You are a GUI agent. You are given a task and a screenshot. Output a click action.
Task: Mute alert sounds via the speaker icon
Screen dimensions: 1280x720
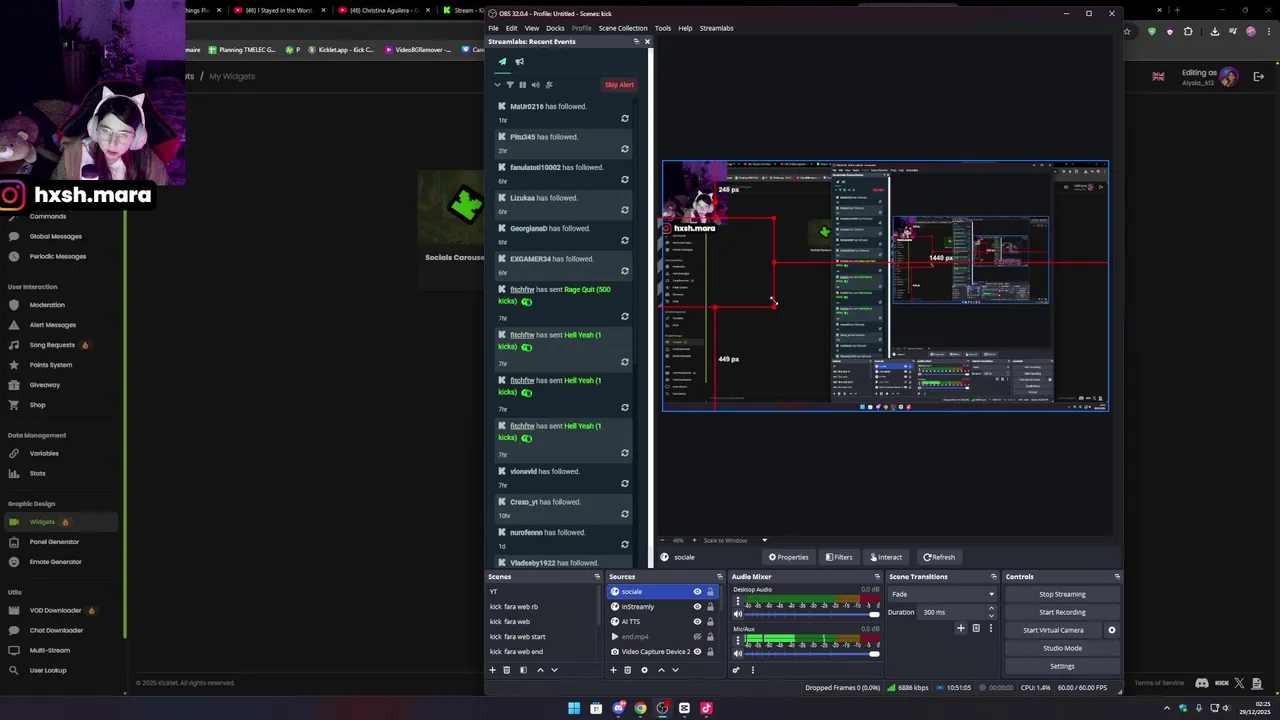coord(535,85)
